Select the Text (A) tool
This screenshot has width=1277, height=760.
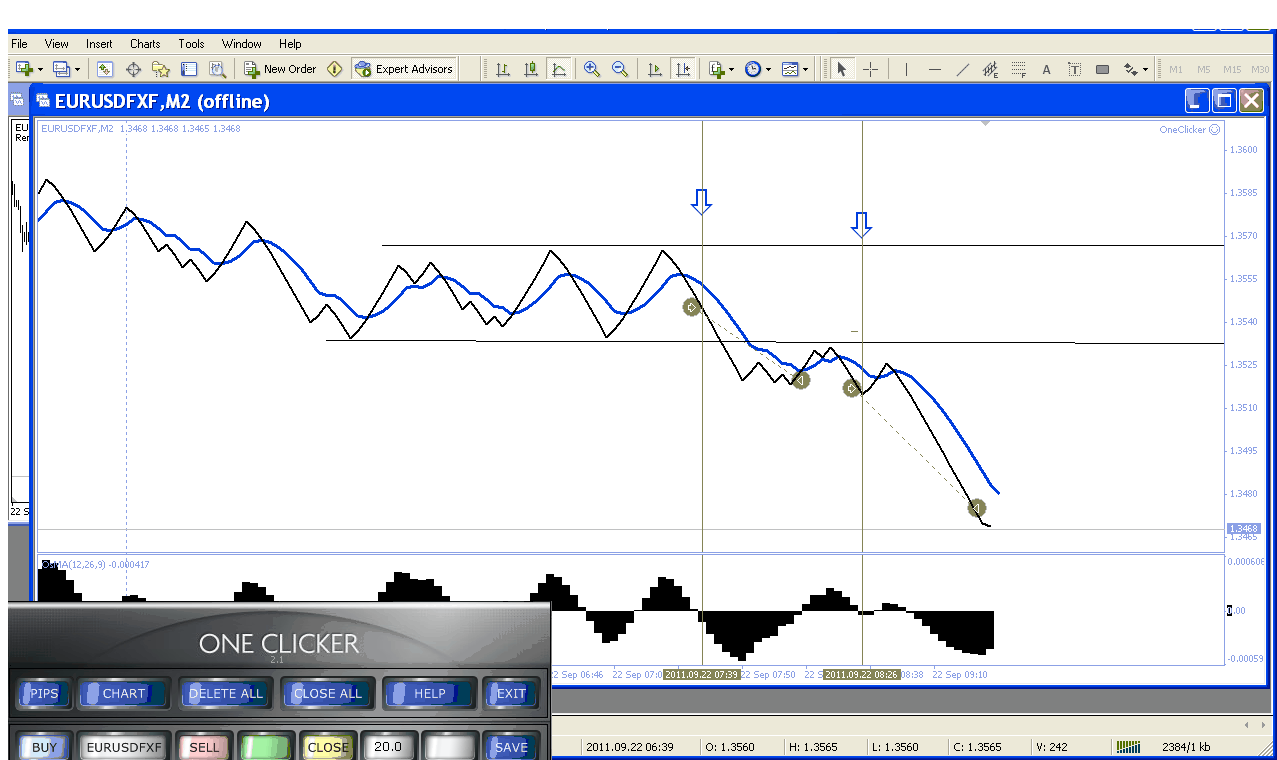click(x=1046, y=69)
